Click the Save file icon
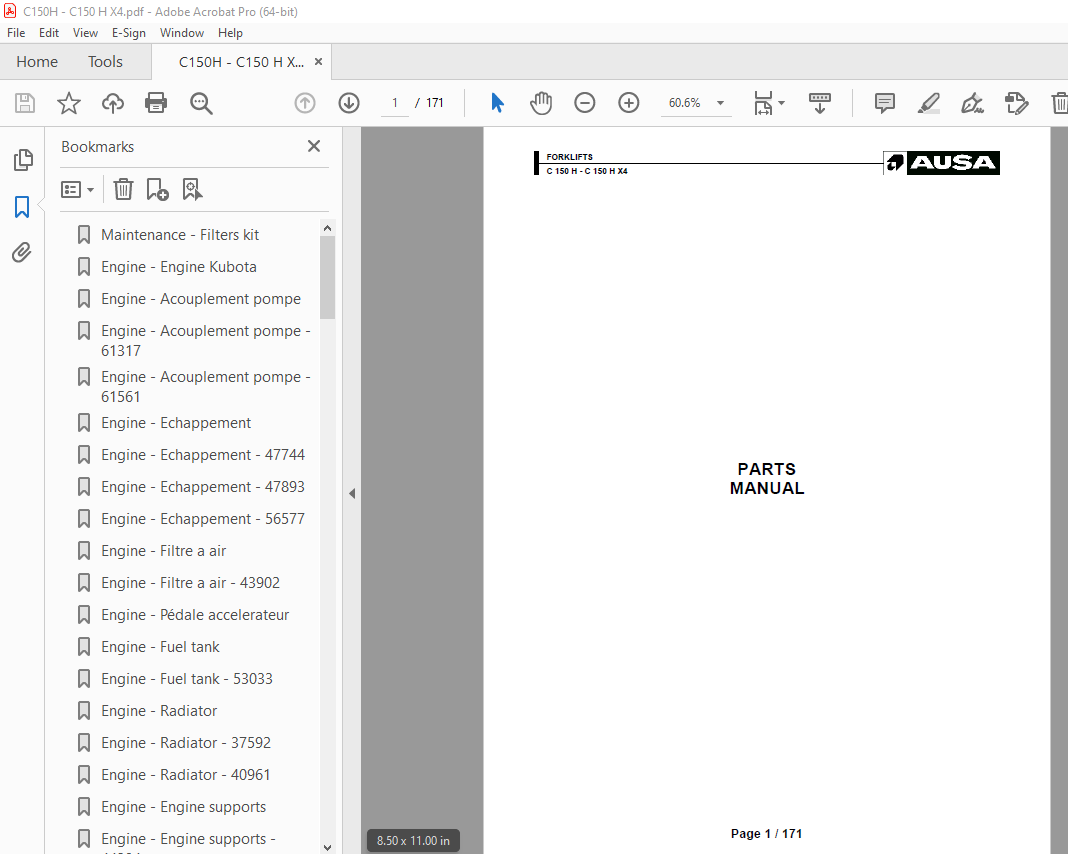Screen dimensions: 1068x854 [25, 103]
